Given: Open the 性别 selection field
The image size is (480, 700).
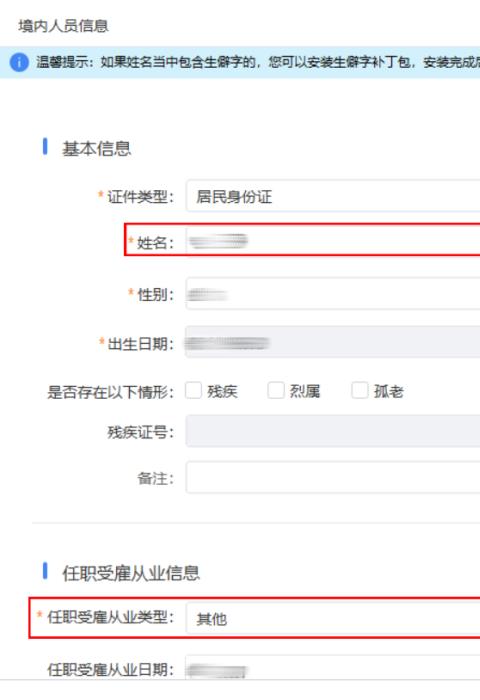Looking at the screenshot, I should click(x=333, y=293).
